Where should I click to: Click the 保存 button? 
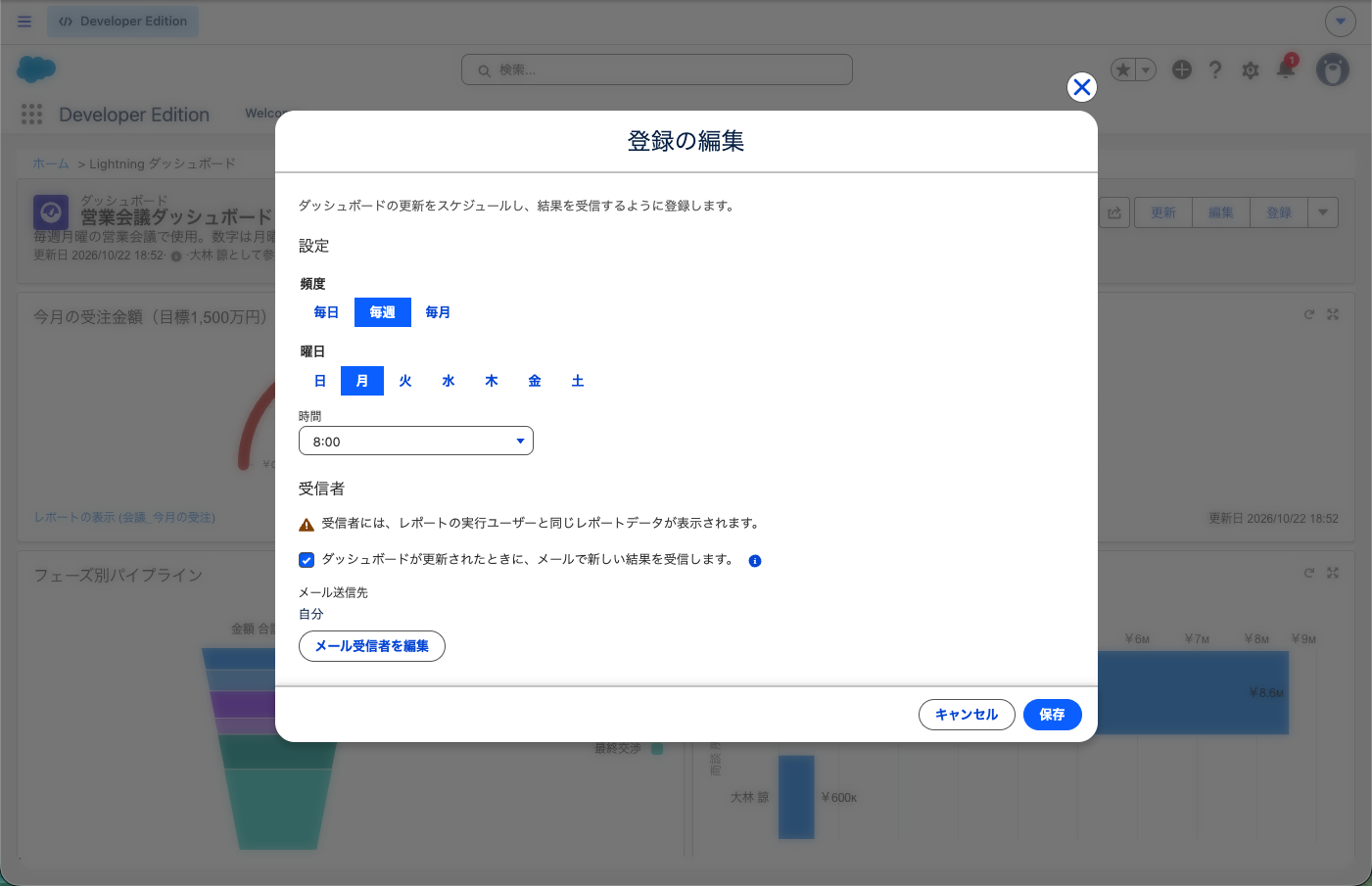[1053, 715]
